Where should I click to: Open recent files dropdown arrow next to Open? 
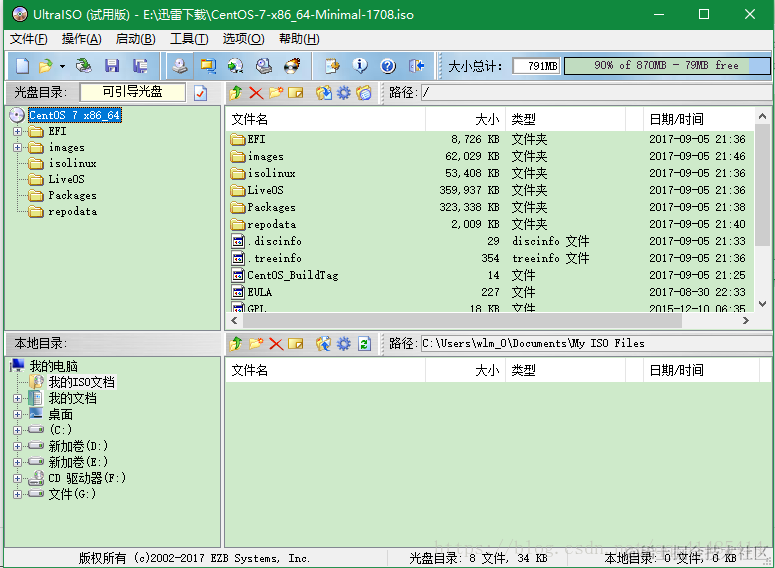click(x=62, y=66)
